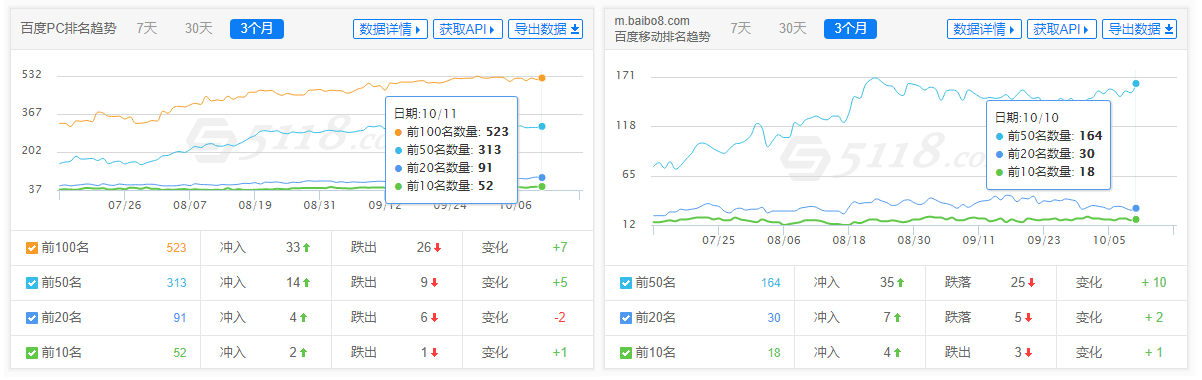Click red down arrow beside 26 in PC table
The width and height of the screenshot is (1202, 380).
point(436,248)
